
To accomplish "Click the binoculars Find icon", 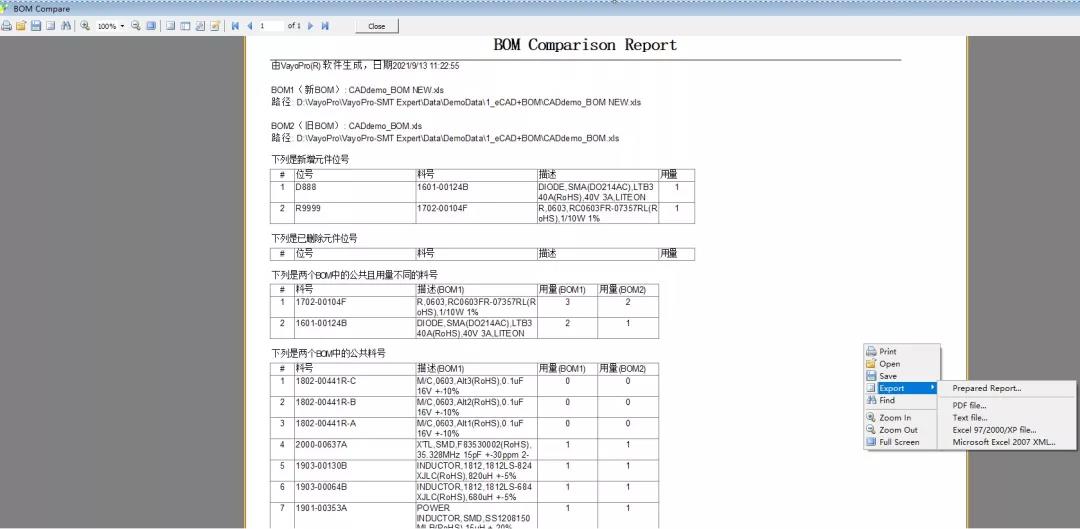I will click(x=66, y=25).
